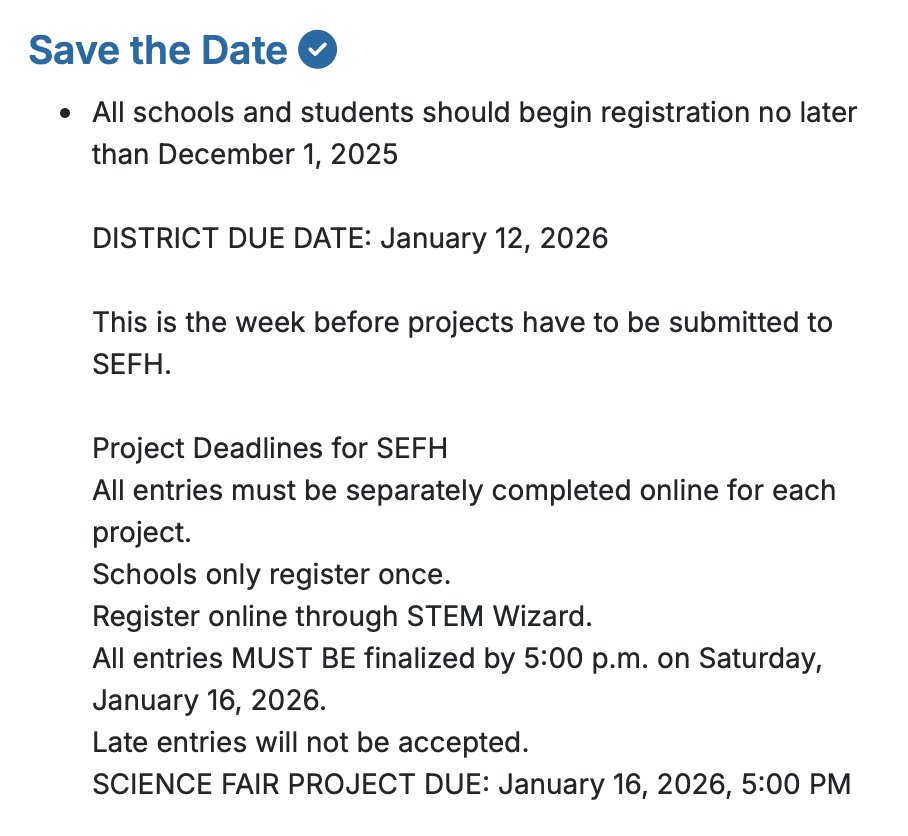The width and height of the screenshot is (908, 836).
Task: Select the "December 1, 2025" date text
Action: (278, 154)
